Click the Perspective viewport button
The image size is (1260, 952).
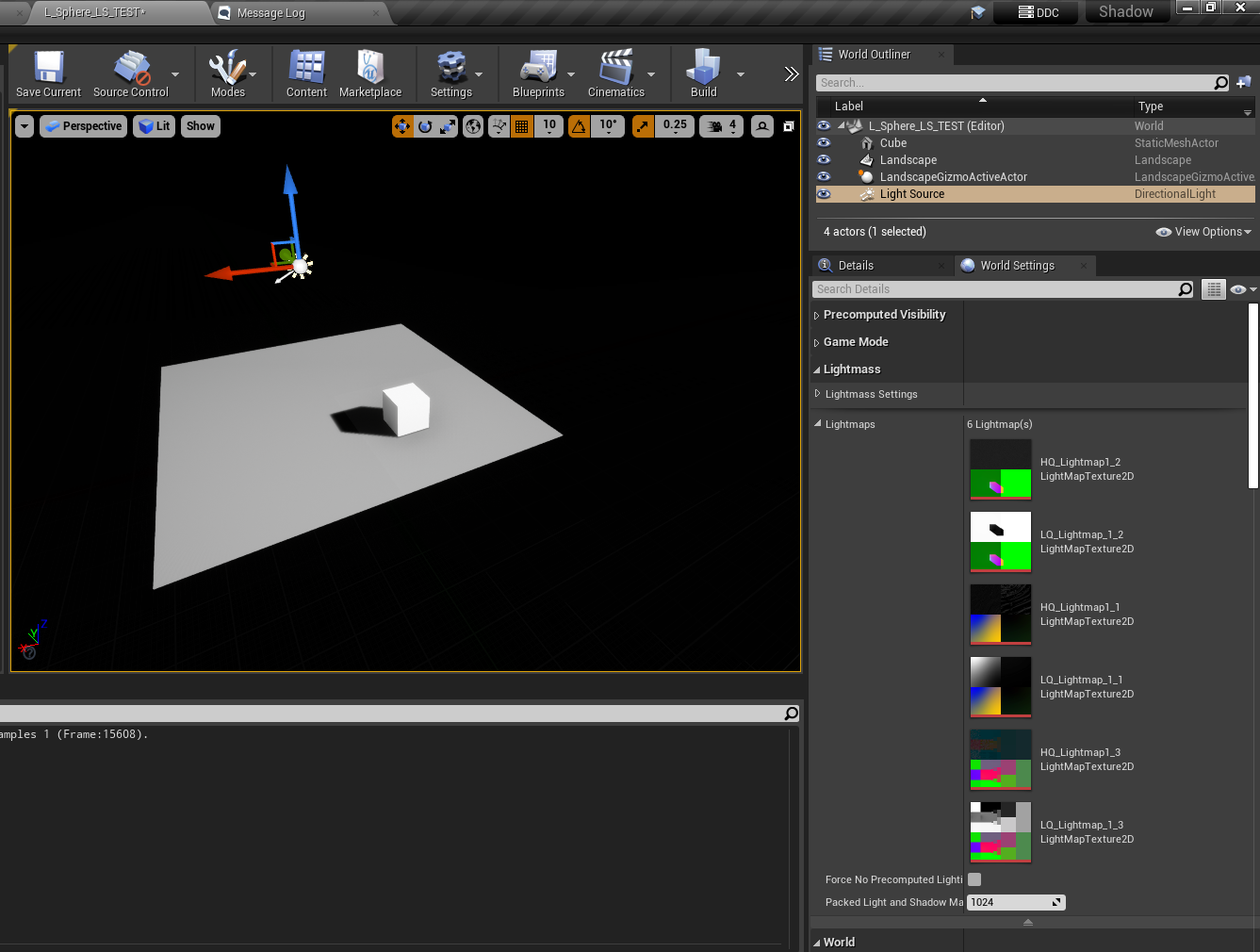coord(83,126)
